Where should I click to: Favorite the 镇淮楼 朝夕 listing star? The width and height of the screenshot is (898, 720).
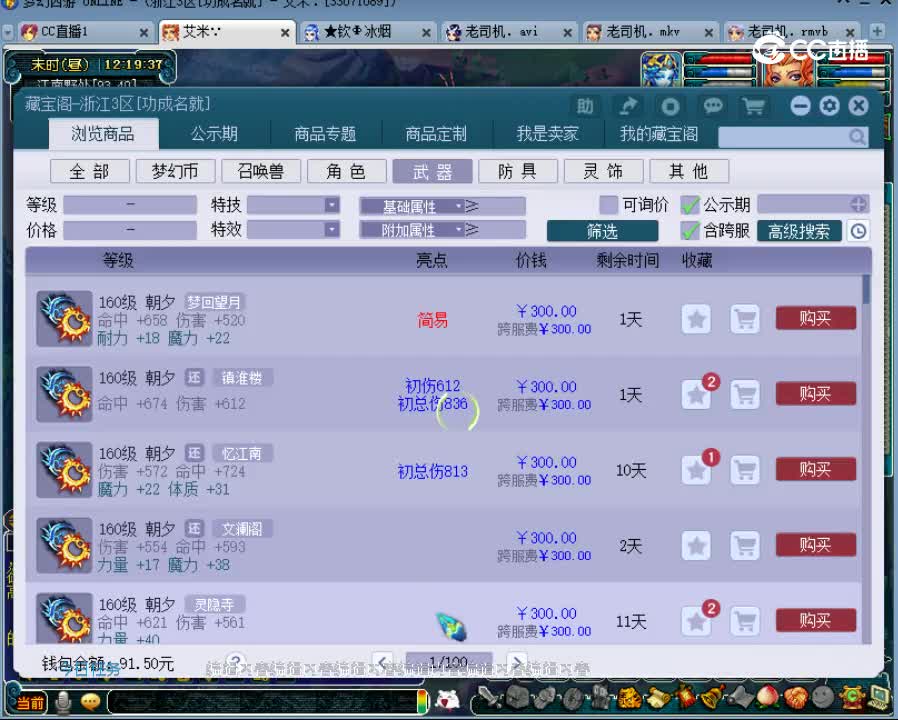click(x=696, y=394)
